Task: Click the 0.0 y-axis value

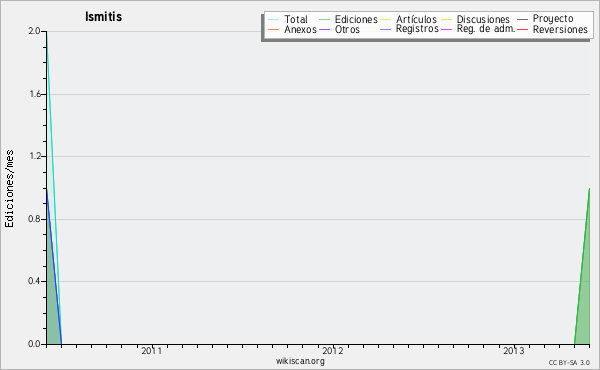Action: pos(34,344)
